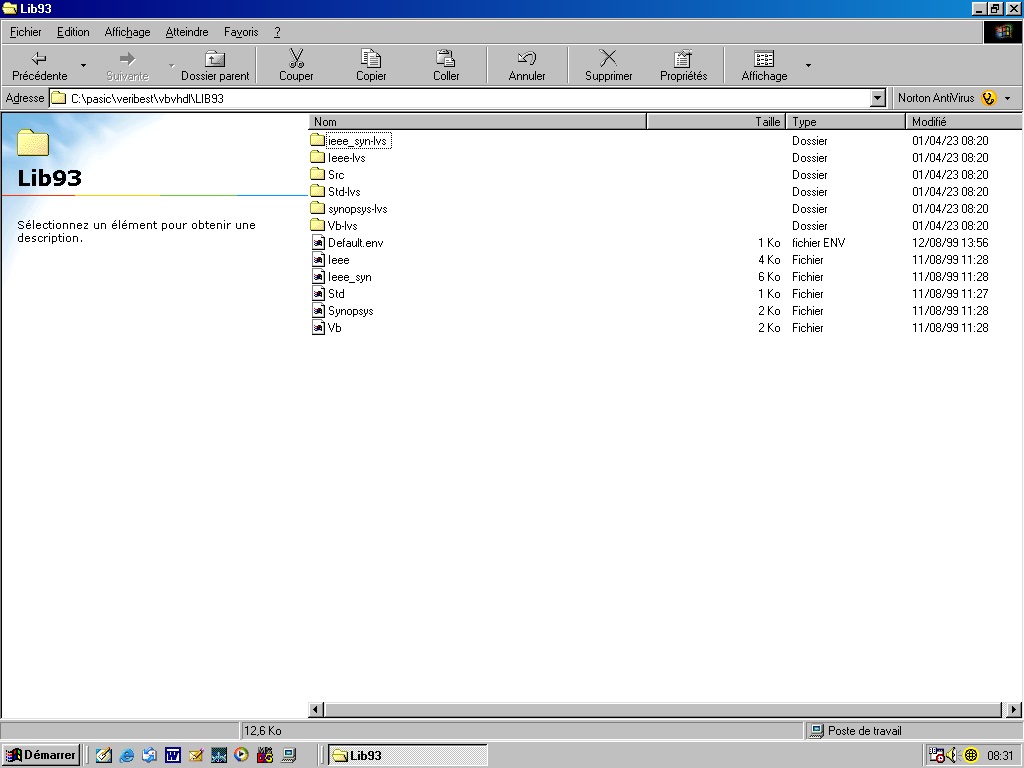The image size is (1024, 768).
Task: Open Propriétés from the toolbar
Action: pos(683,59)
